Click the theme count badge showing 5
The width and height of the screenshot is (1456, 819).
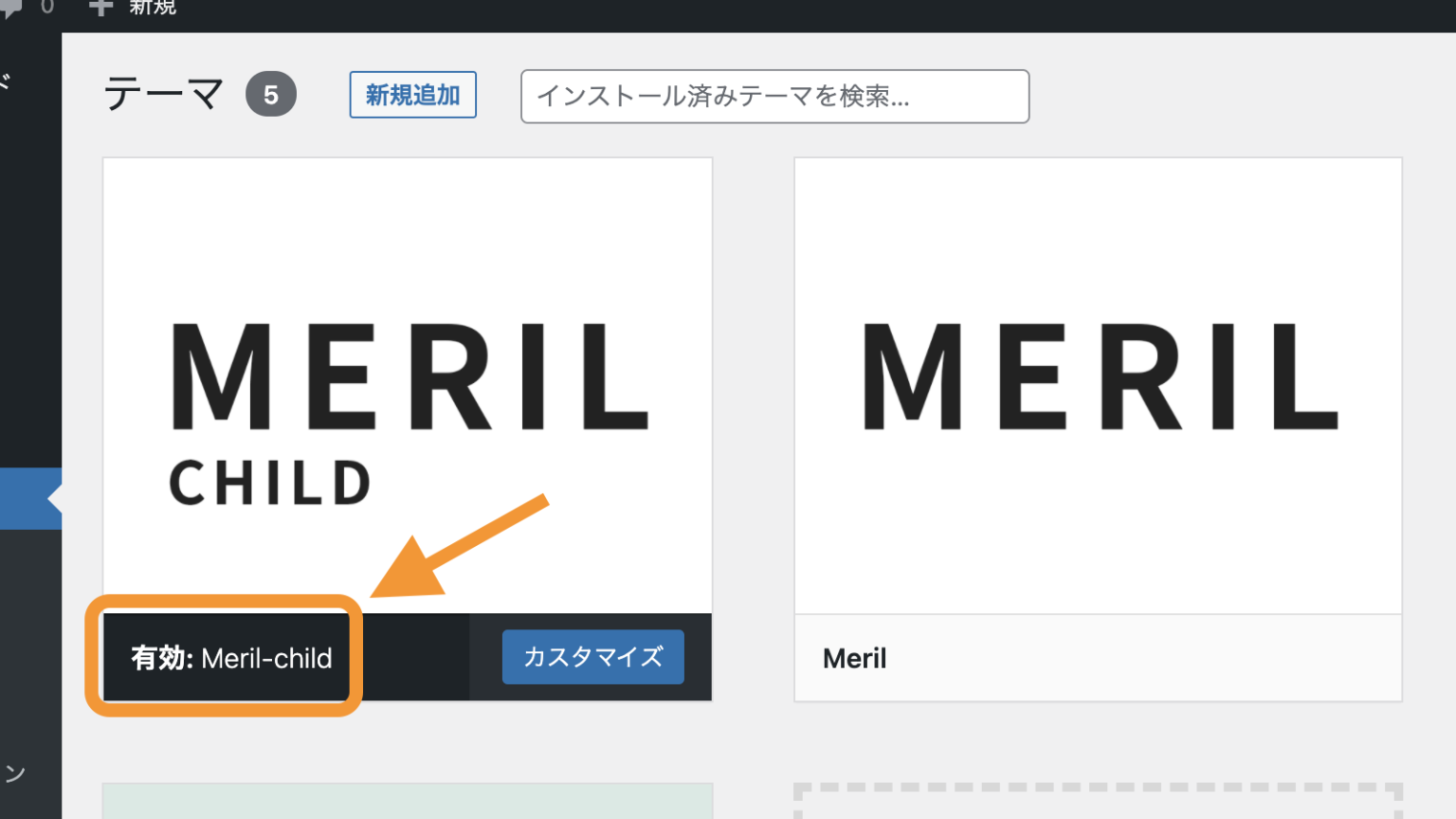click(x=271, y=93)
